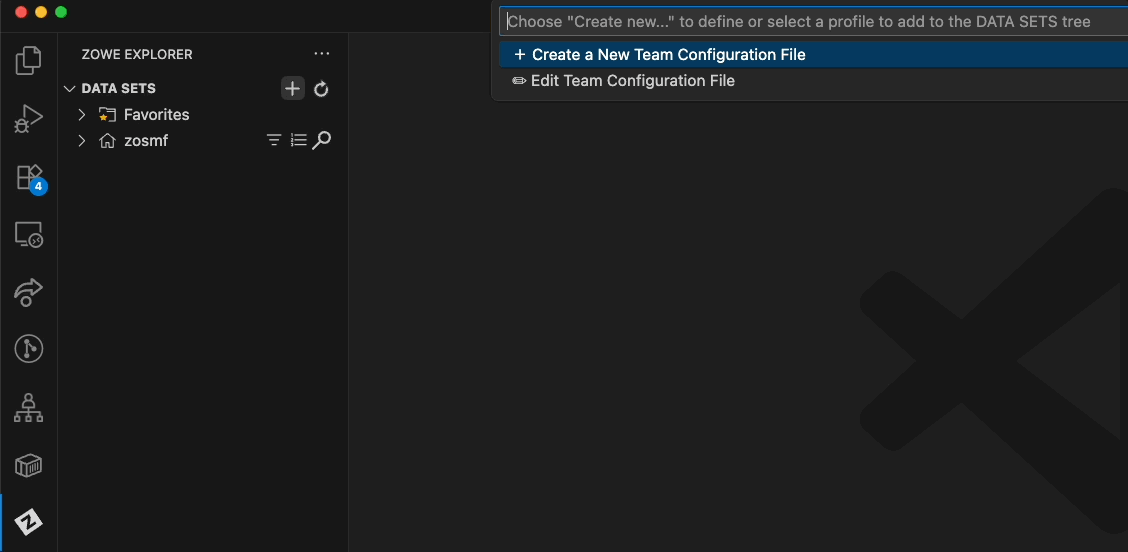Choose Create a New Team Configuration File
The image size is (1128, 552).
tap(814, 55)
